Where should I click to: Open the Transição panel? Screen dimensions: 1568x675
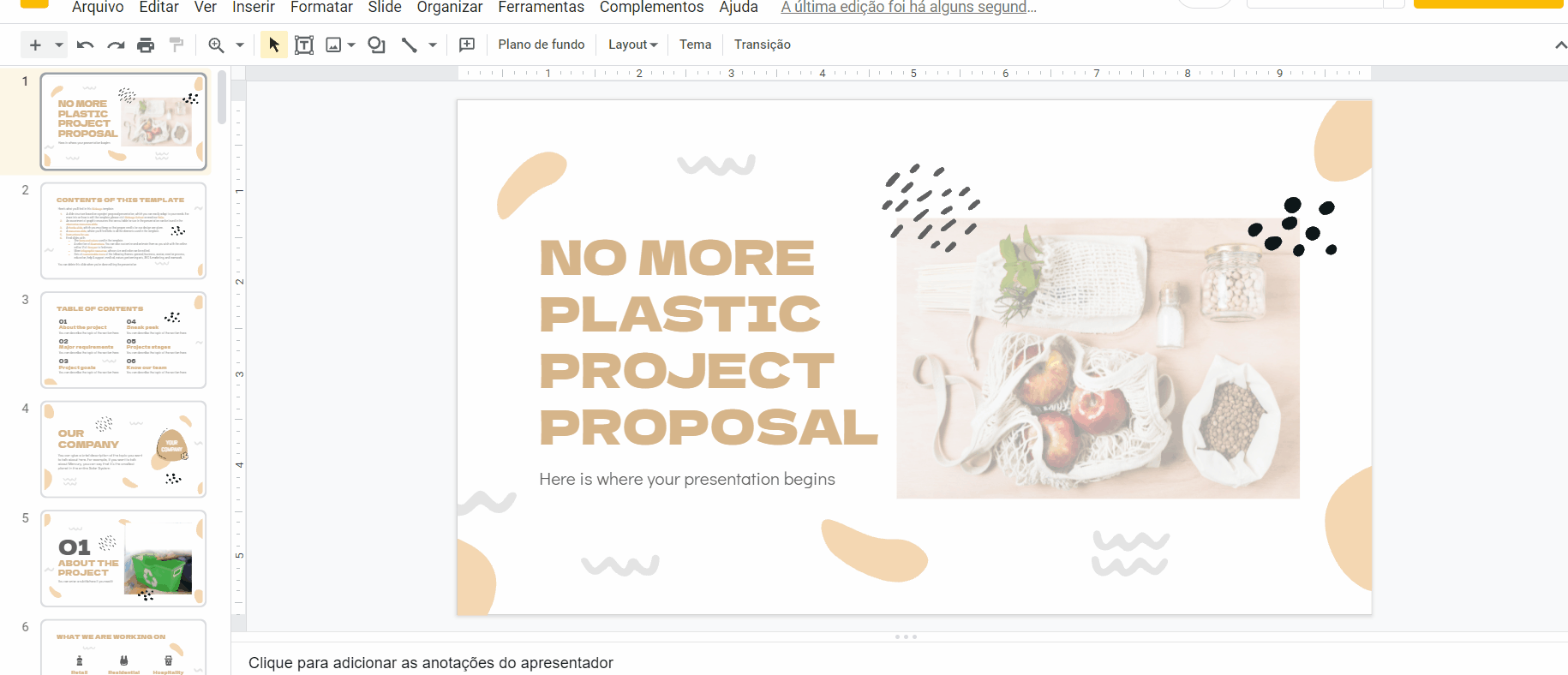[763, 45]
